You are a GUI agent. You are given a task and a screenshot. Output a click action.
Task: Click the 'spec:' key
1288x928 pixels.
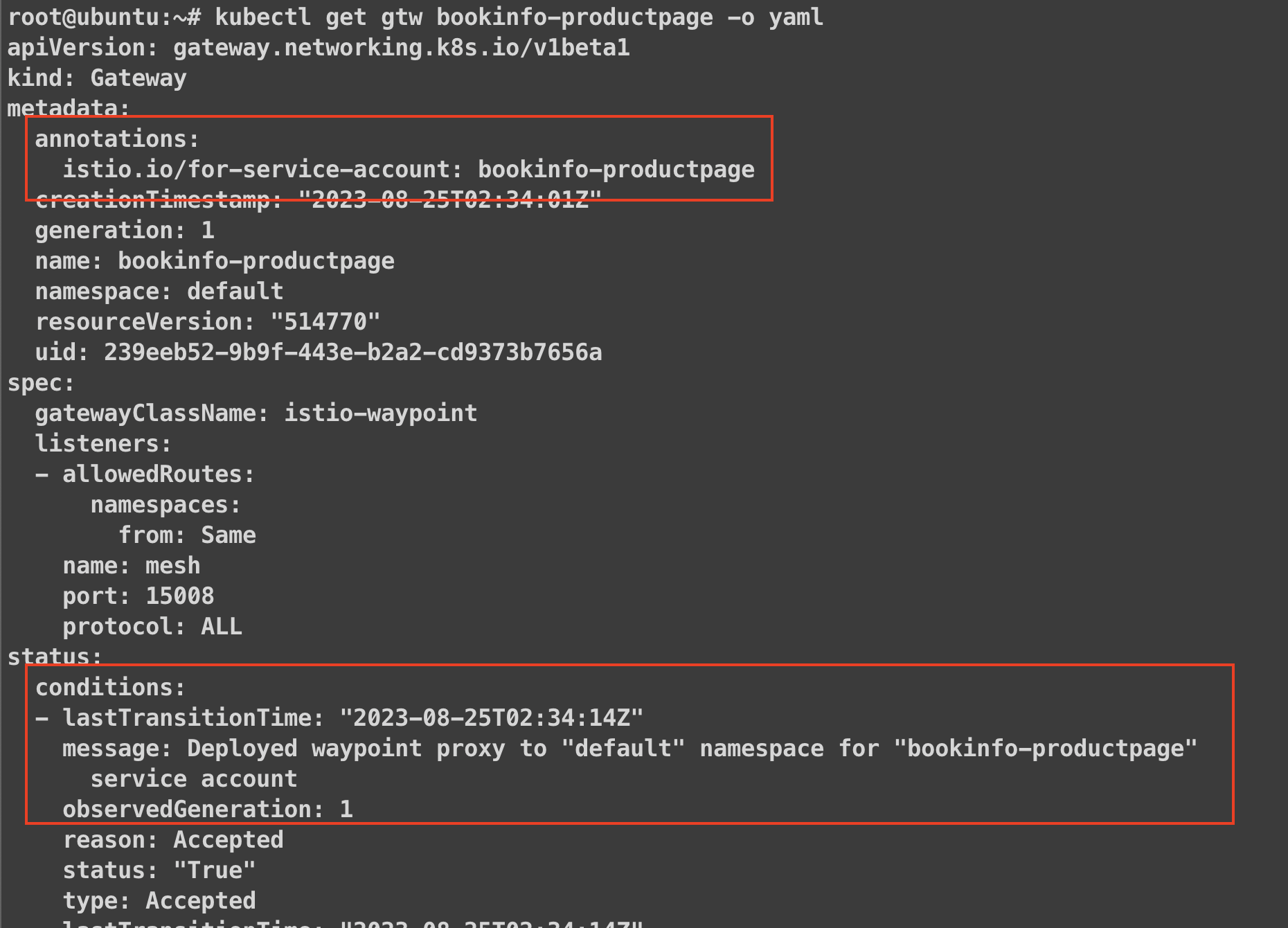[40, 382]
